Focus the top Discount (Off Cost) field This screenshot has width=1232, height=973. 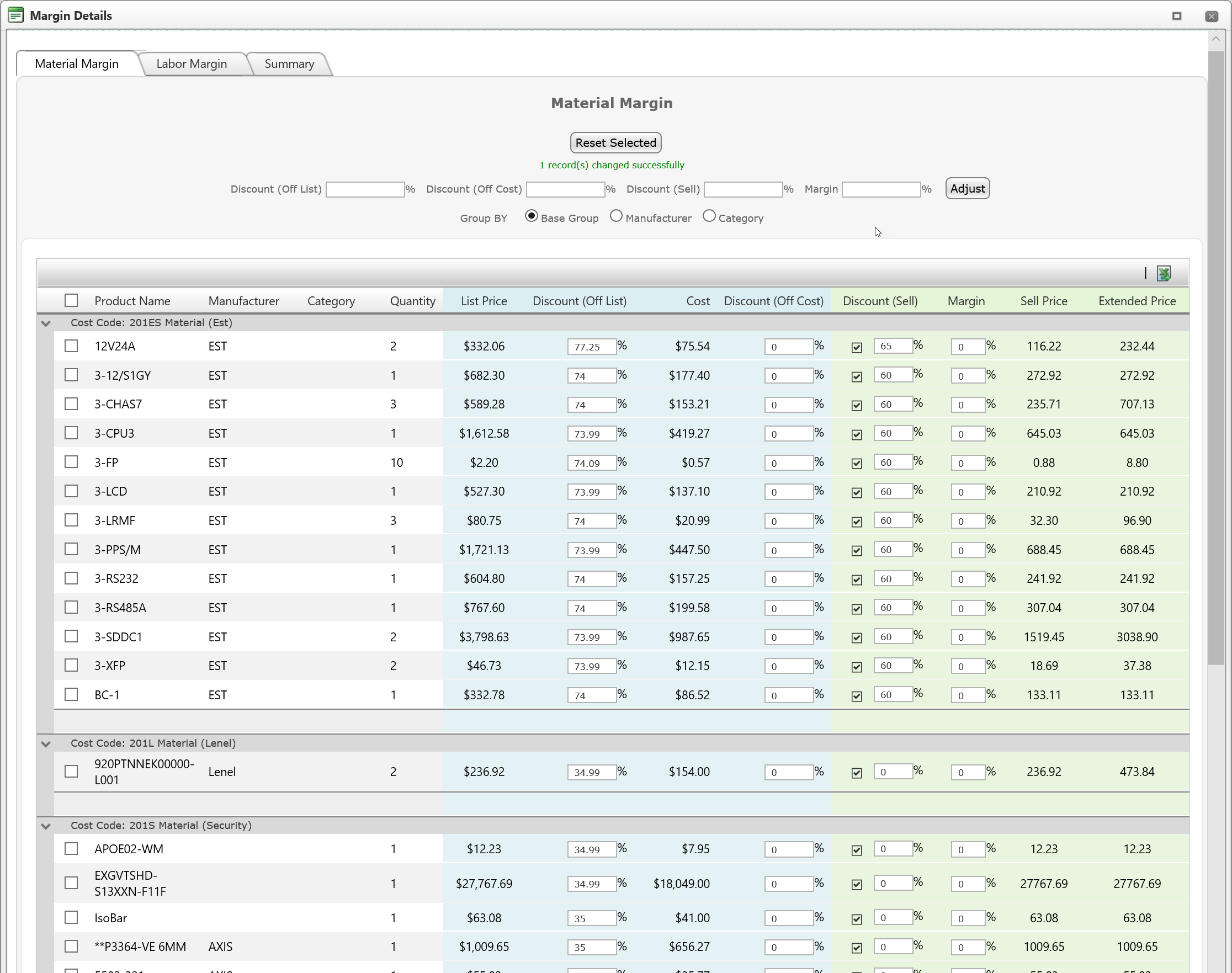coord(566,189)
